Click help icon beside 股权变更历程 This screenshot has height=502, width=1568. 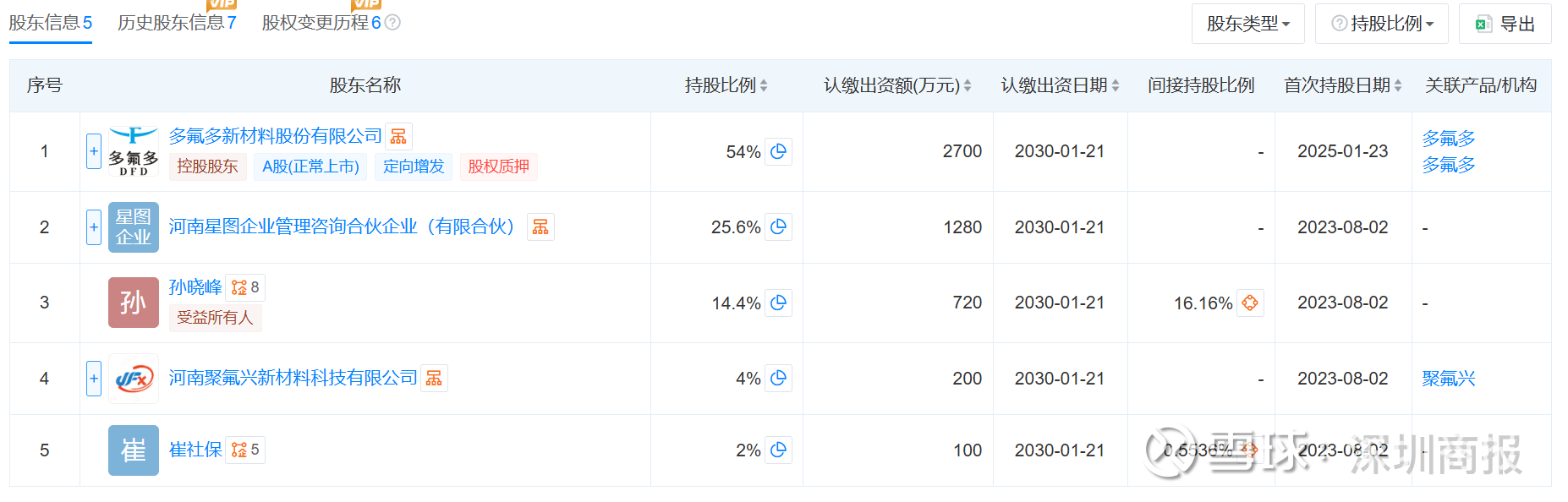pyautogui.click(x=392, y=23)
